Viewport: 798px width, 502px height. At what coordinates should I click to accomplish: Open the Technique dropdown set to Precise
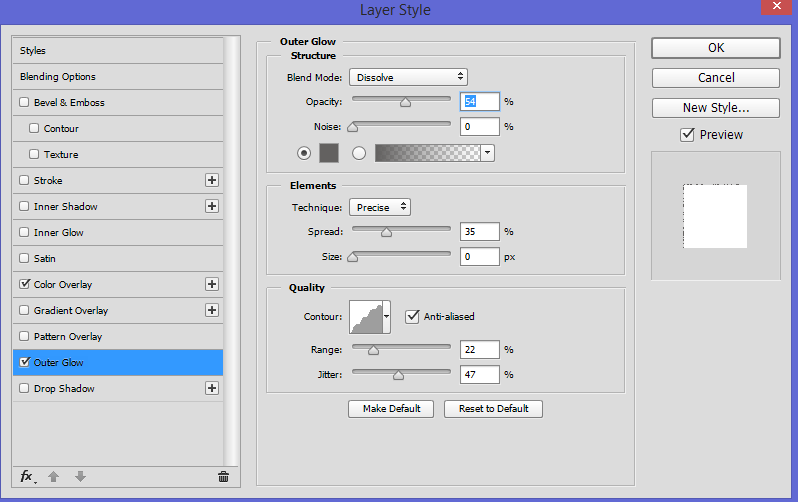click(x=379, y=207)
